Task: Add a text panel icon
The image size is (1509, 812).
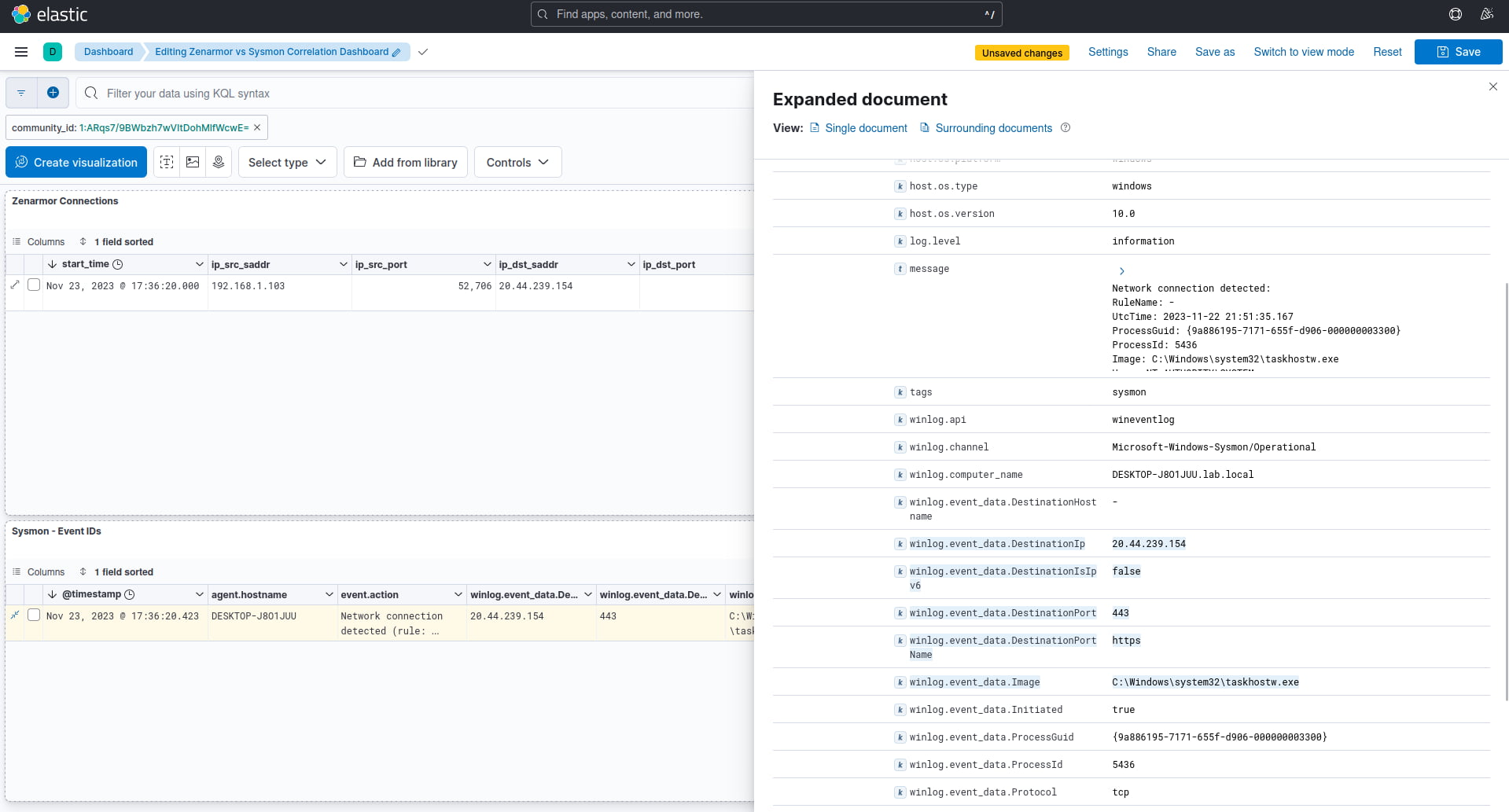Action: (167, 162)
